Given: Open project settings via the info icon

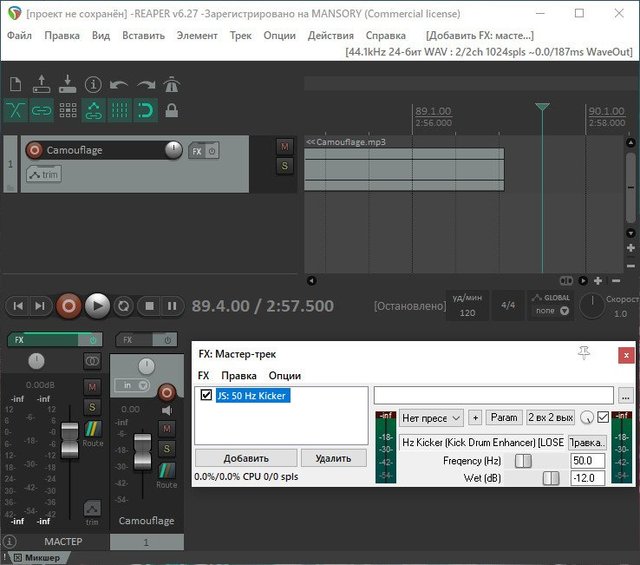Looking at the screenshot, I should click(x=93, y=85).
